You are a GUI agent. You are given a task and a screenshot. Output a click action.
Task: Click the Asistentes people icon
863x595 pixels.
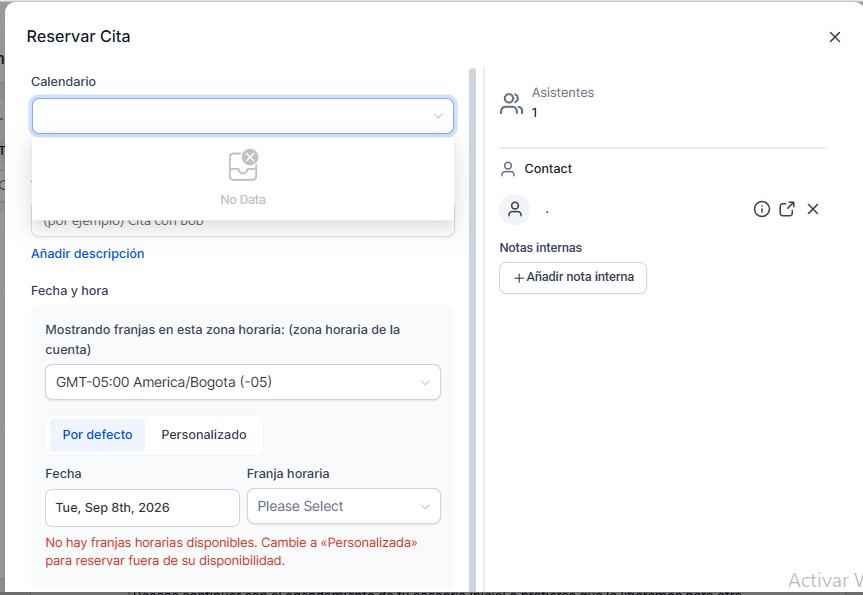click(511, 103)
